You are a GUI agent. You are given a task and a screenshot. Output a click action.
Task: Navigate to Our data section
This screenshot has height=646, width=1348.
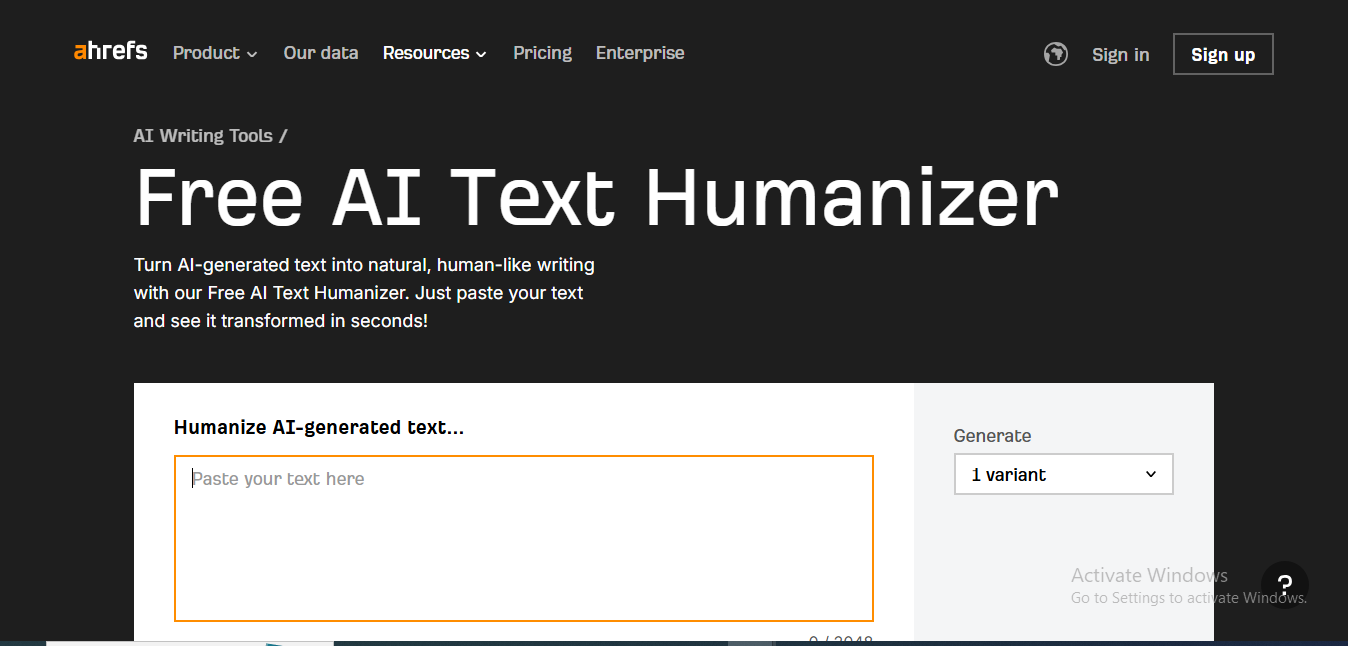pos(320,53)
